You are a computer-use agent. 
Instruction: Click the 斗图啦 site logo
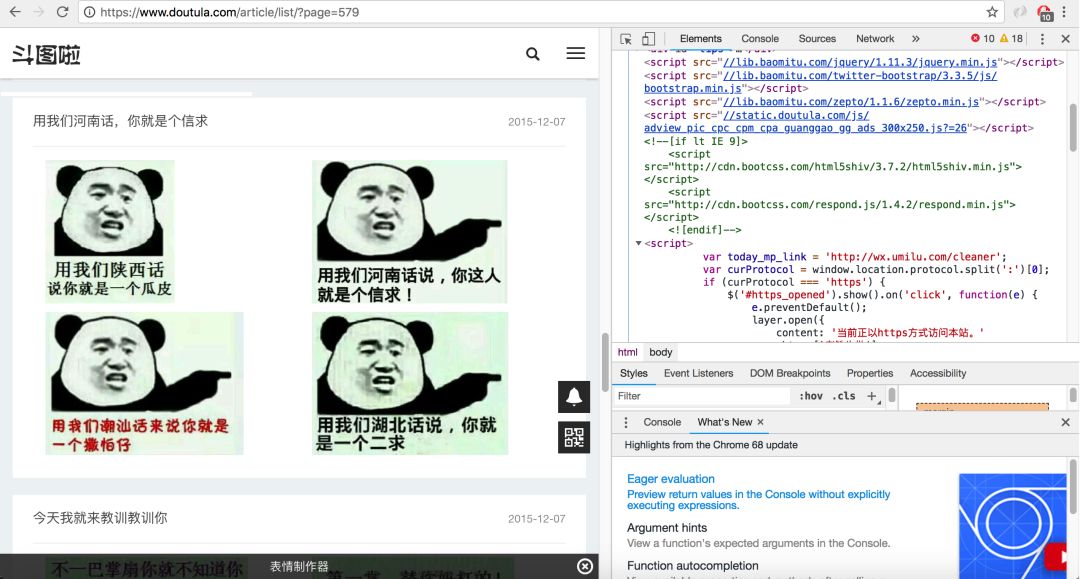click(46, 54)
